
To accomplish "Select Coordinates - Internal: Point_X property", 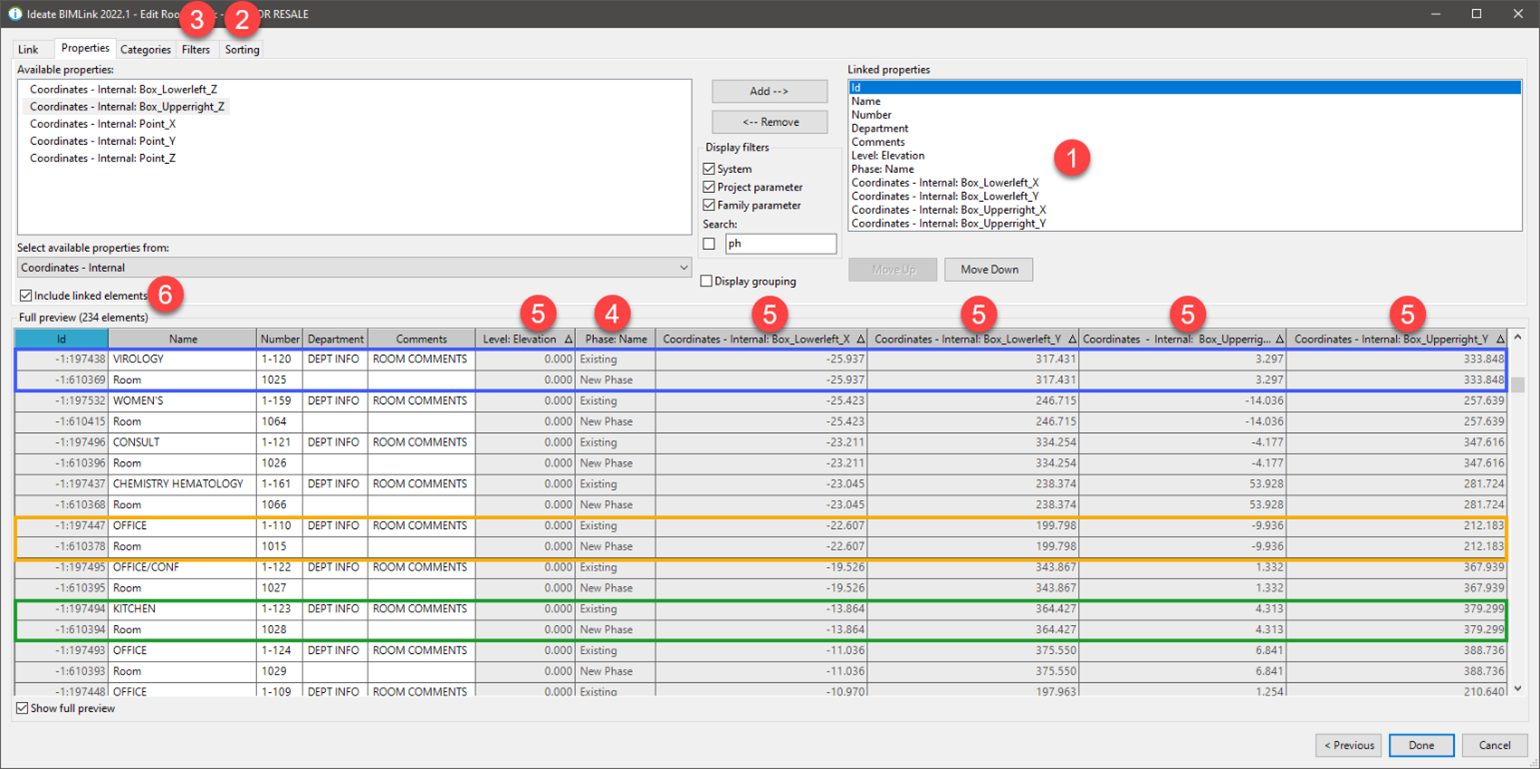I will click(x=103, y=123).
